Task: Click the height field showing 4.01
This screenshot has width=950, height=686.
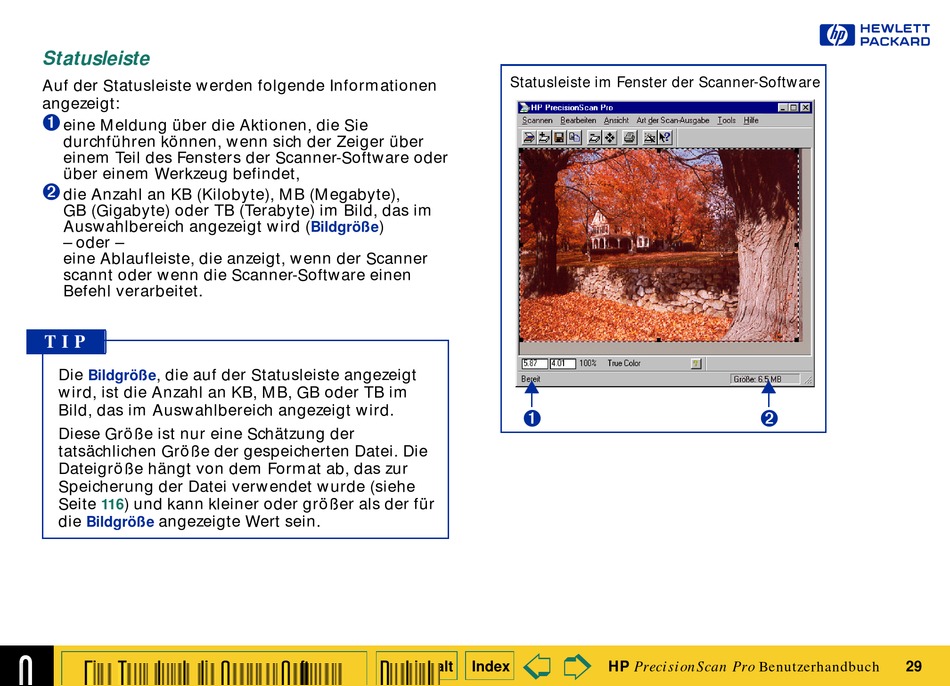Action: (x=562, y=364)
